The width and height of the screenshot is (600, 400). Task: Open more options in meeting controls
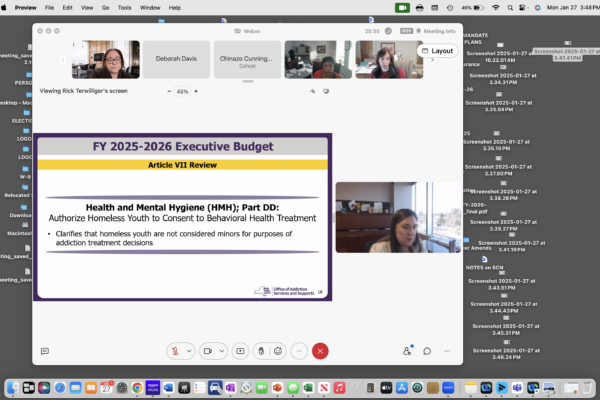(x=299, y=351)
